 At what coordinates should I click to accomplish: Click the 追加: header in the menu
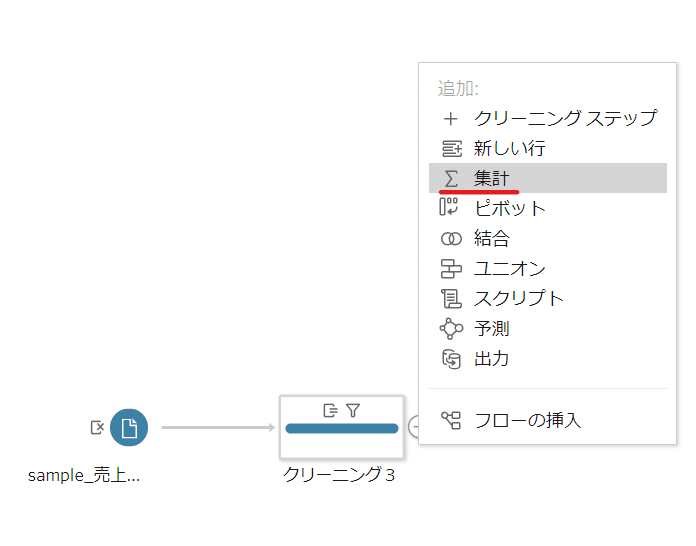458,88
